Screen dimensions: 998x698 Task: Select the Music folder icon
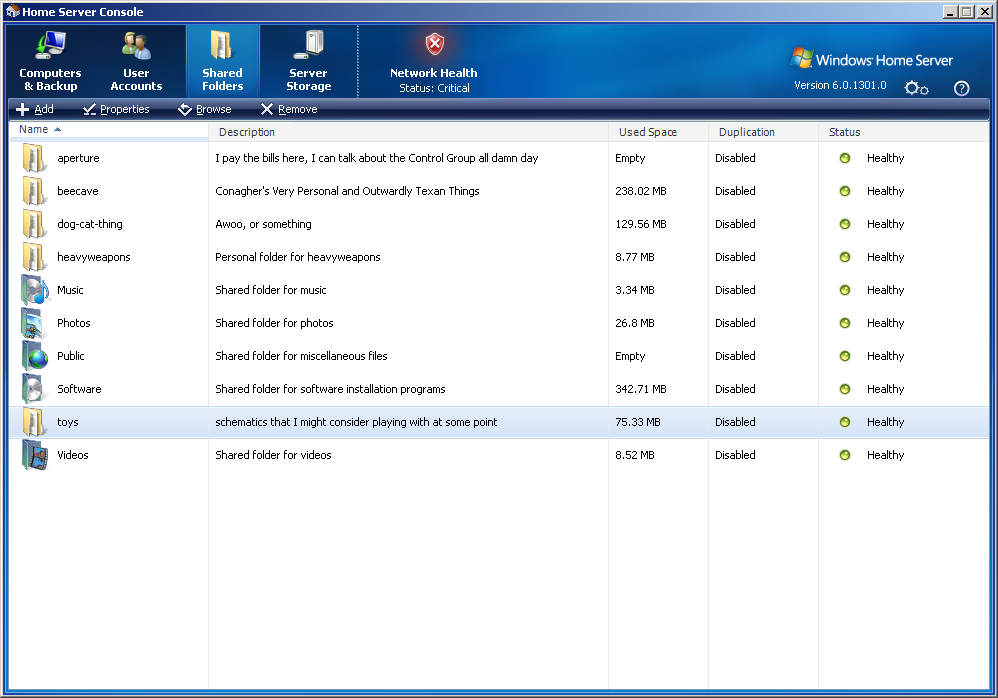[34, 290]
